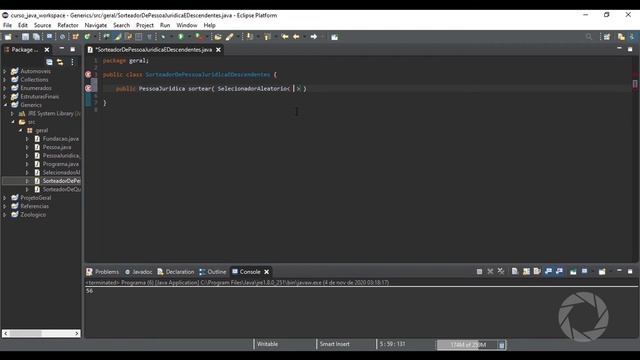Launch Debug with the bug toolbar icon
This screenshot has width=640, height=360.
[163, 37]
